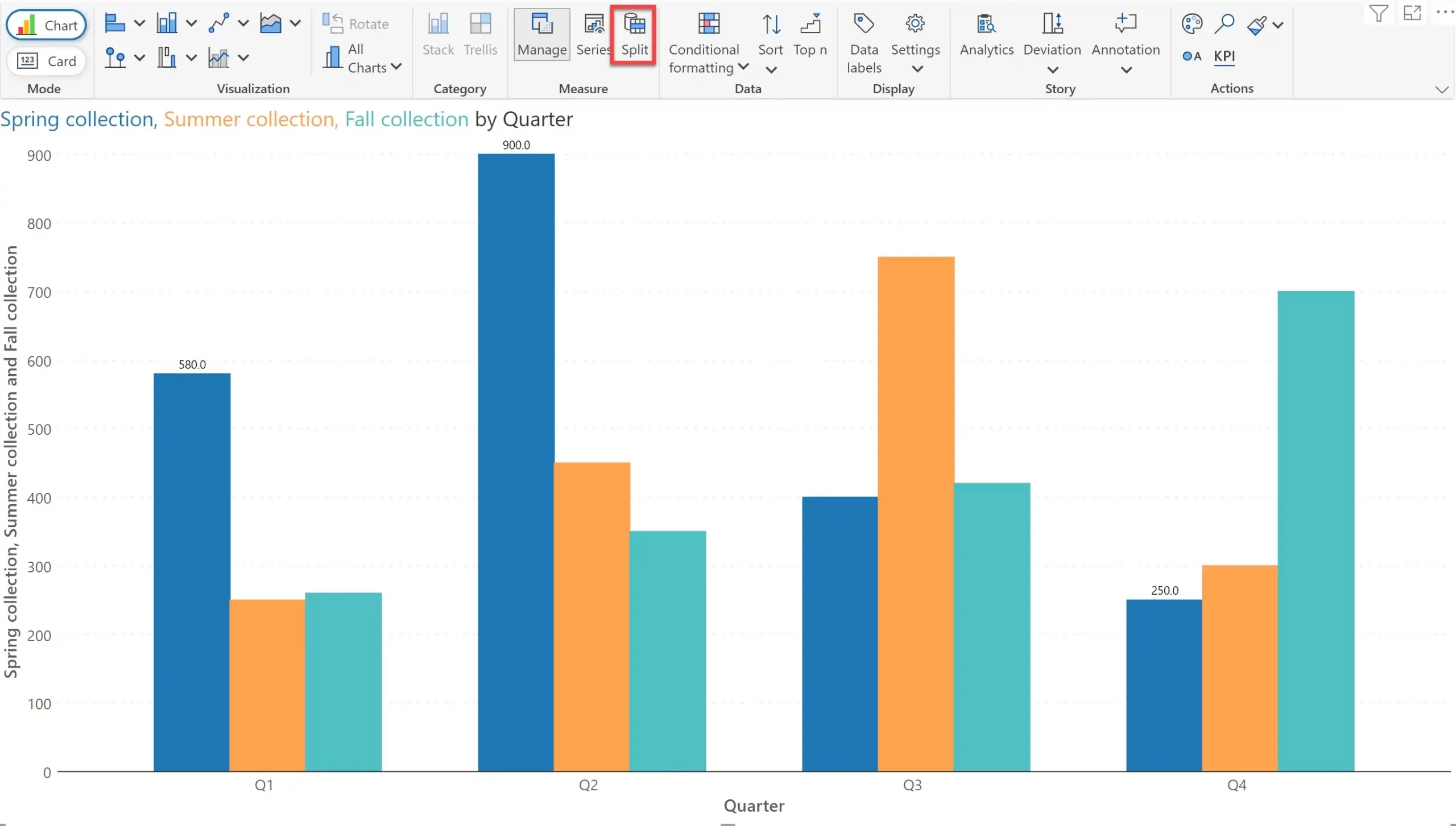This screenshot has width=1456, height=826.
Task: Click the Top n button
Action: click(810, 35)
